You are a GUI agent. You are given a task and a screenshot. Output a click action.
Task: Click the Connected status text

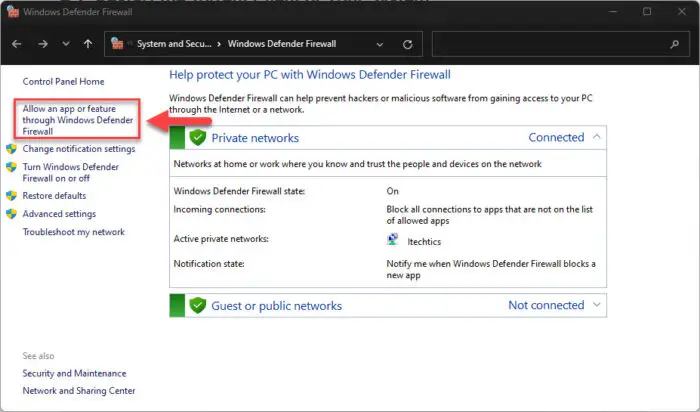[556, 137]
